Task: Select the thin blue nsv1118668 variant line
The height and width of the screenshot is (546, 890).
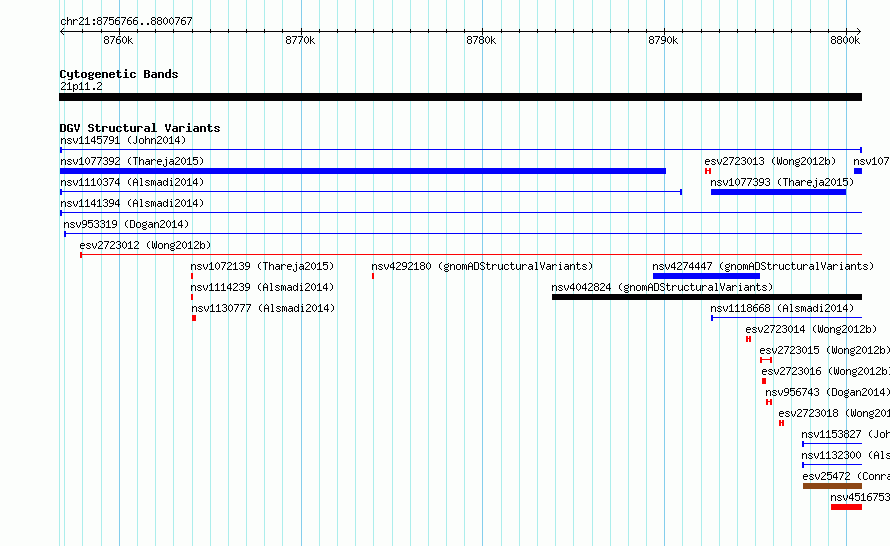Action: click(787, 318)
